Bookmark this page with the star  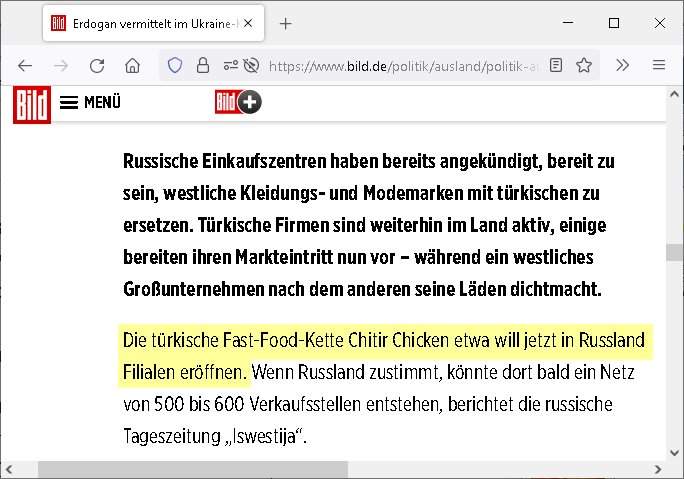[x=584, y=65]
